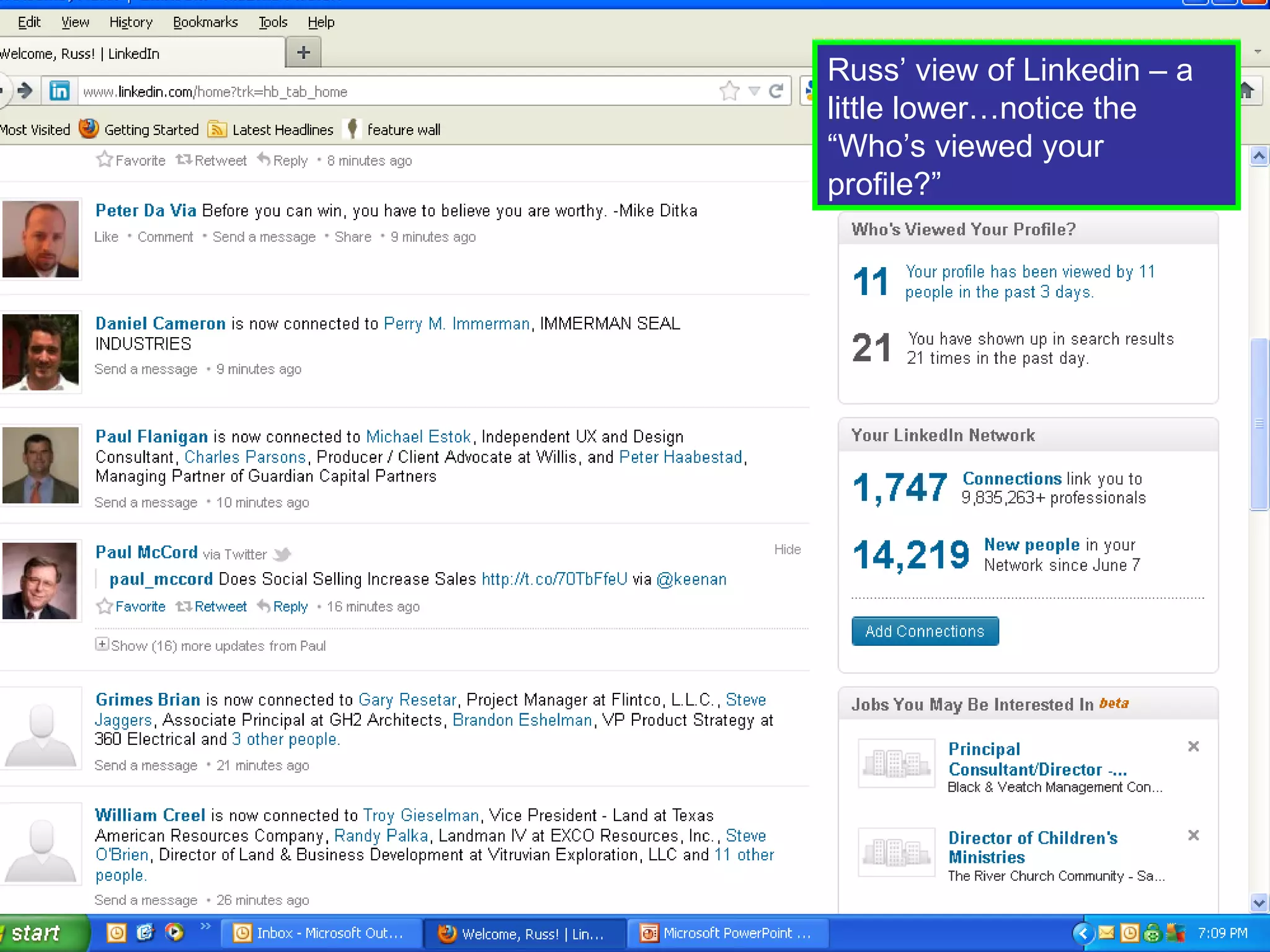1270x952 pixels.
Task: Open a new tab with the plus button
Action: pyautogui.click(x=303, y=53)
